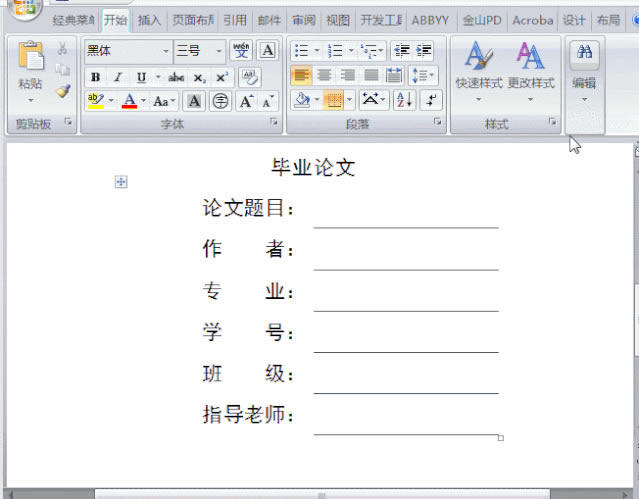Click the distributed alignment icon
This screenshot has height=499, width=639.
(394, 75)
